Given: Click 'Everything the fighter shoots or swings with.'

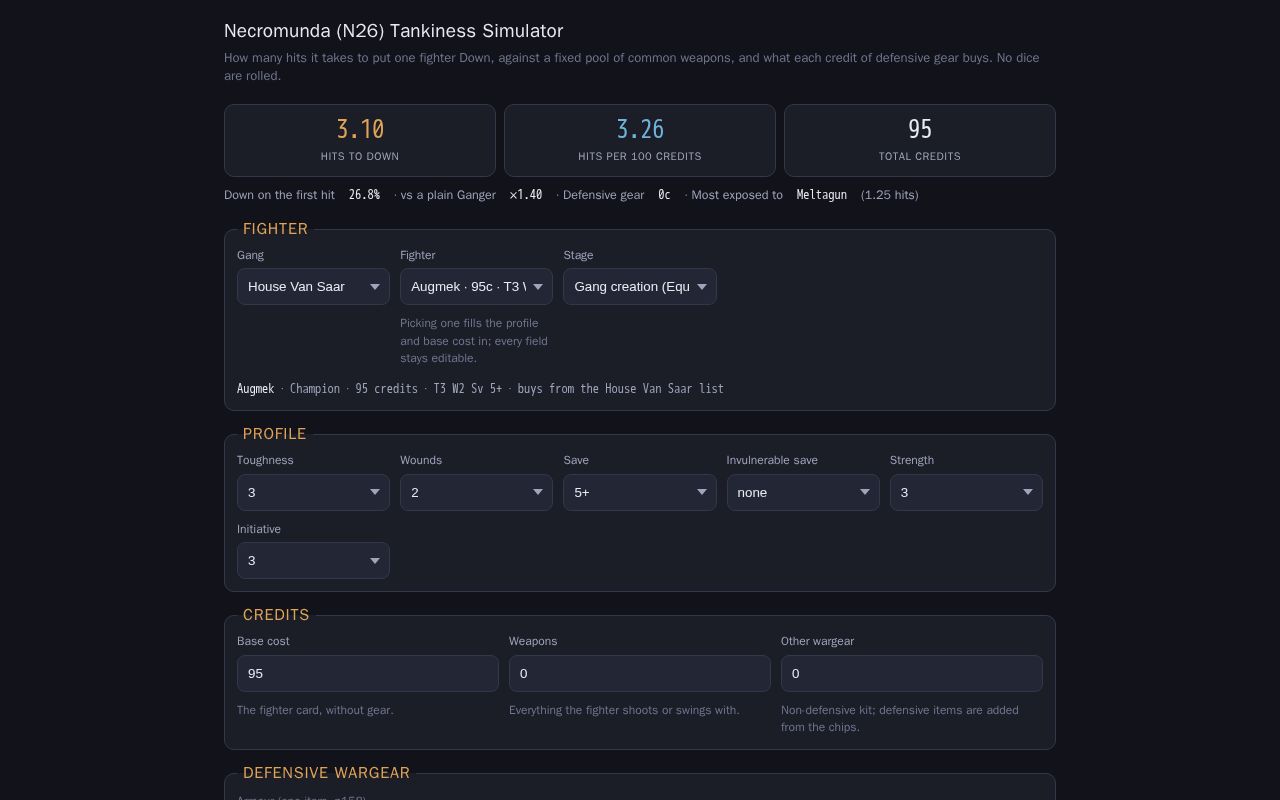Looking at the screenshot, I should 624,710.
